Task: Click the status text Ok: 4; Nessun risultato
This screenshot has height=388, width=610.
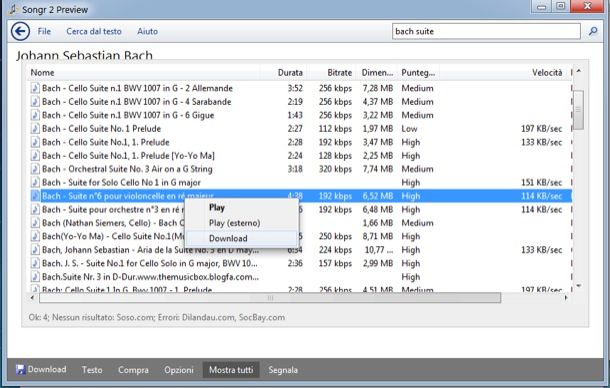Action: [156, 317]
